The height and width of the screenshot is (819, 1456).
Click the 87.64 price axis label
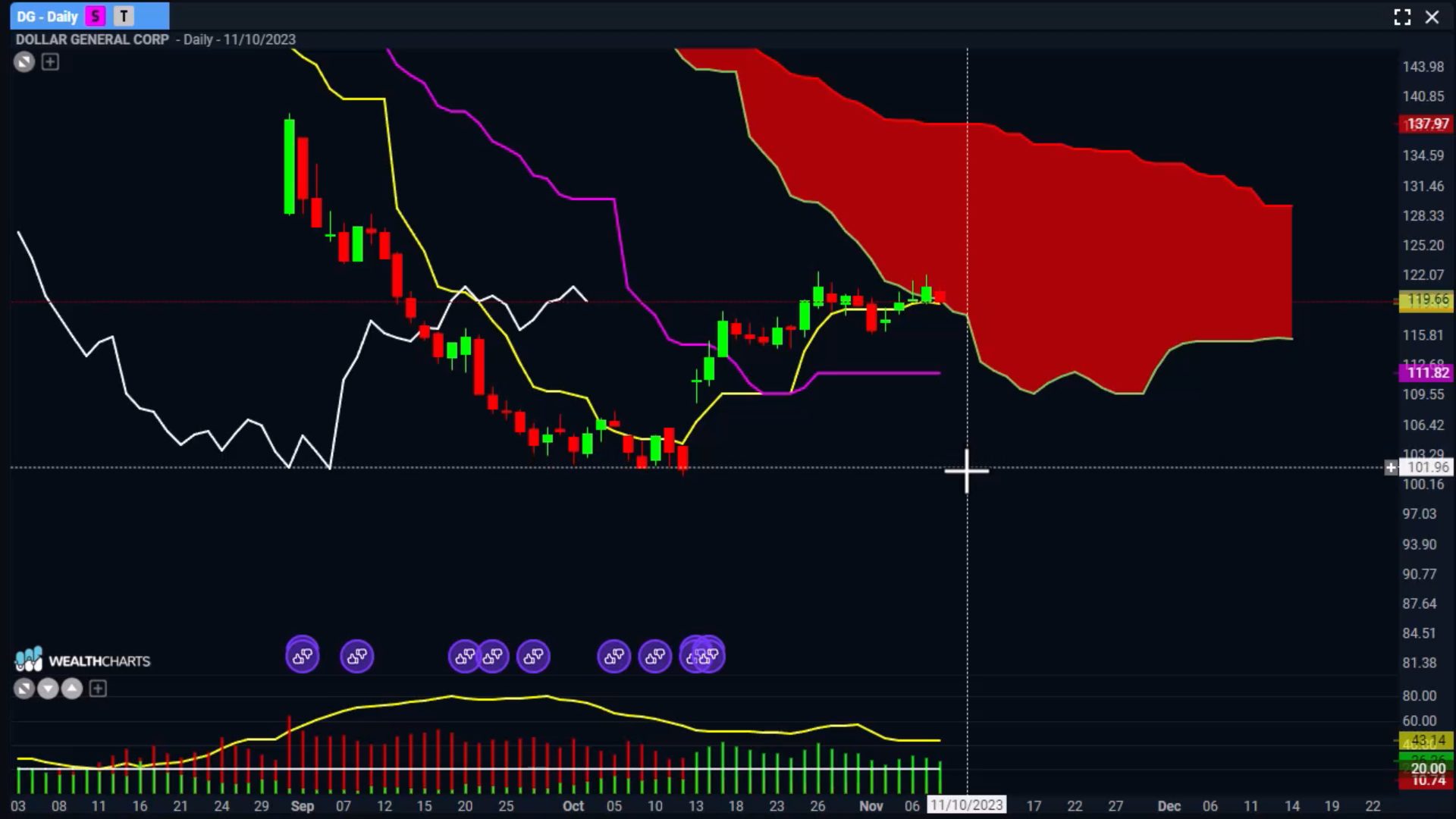1420,604
